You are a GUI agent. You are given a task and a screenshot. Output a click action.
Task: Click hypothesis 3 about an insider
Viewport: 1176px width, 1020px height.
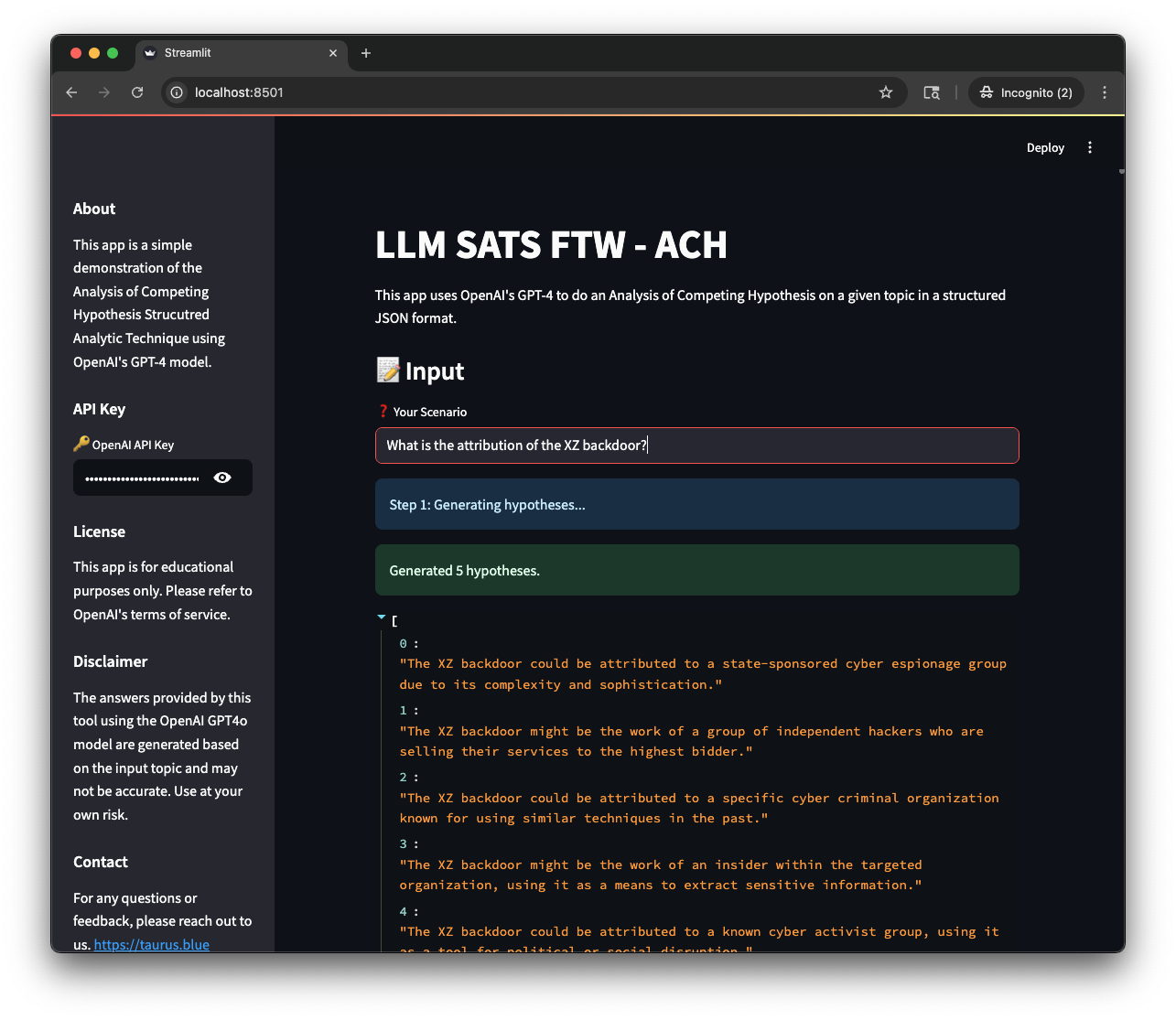[x=661, y=875]
